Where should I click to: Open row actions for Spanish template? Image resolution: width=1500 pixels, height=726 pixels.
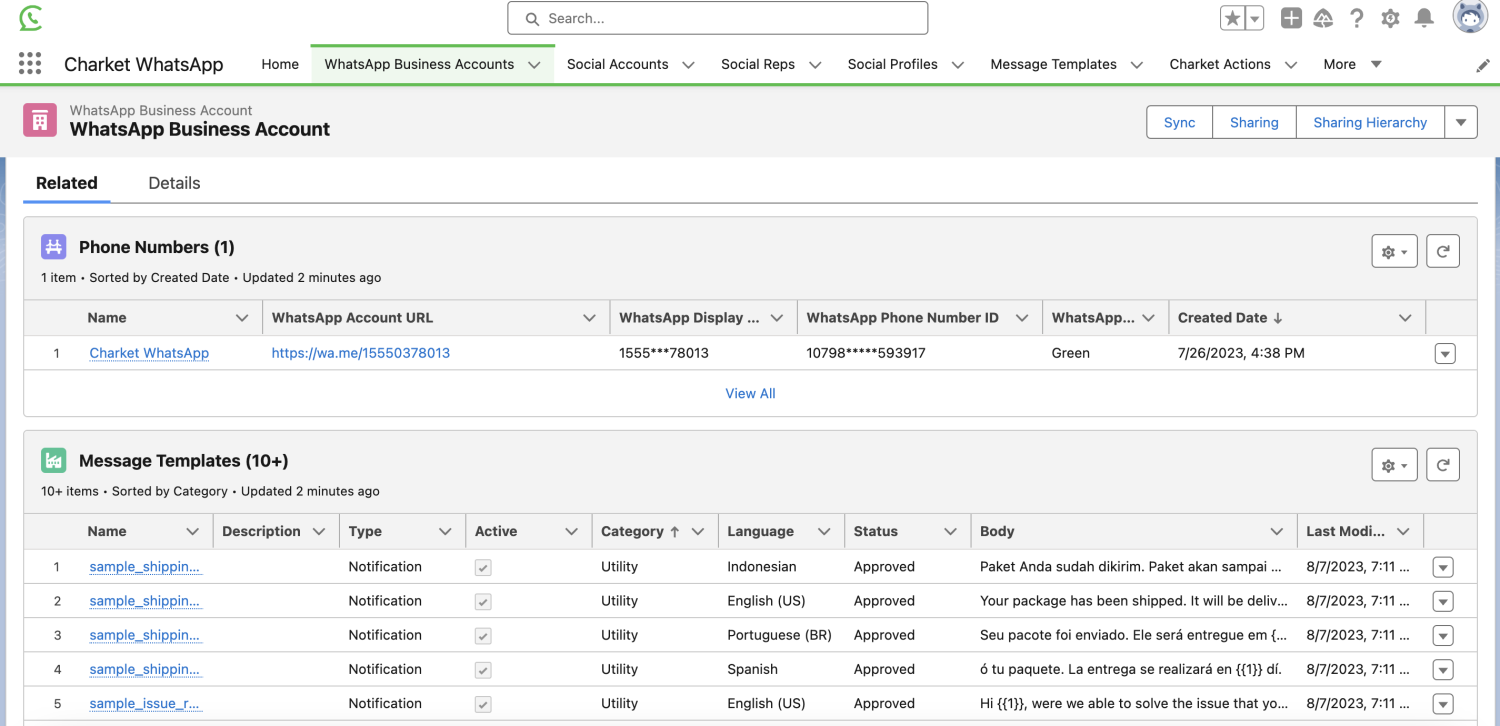1442,669
